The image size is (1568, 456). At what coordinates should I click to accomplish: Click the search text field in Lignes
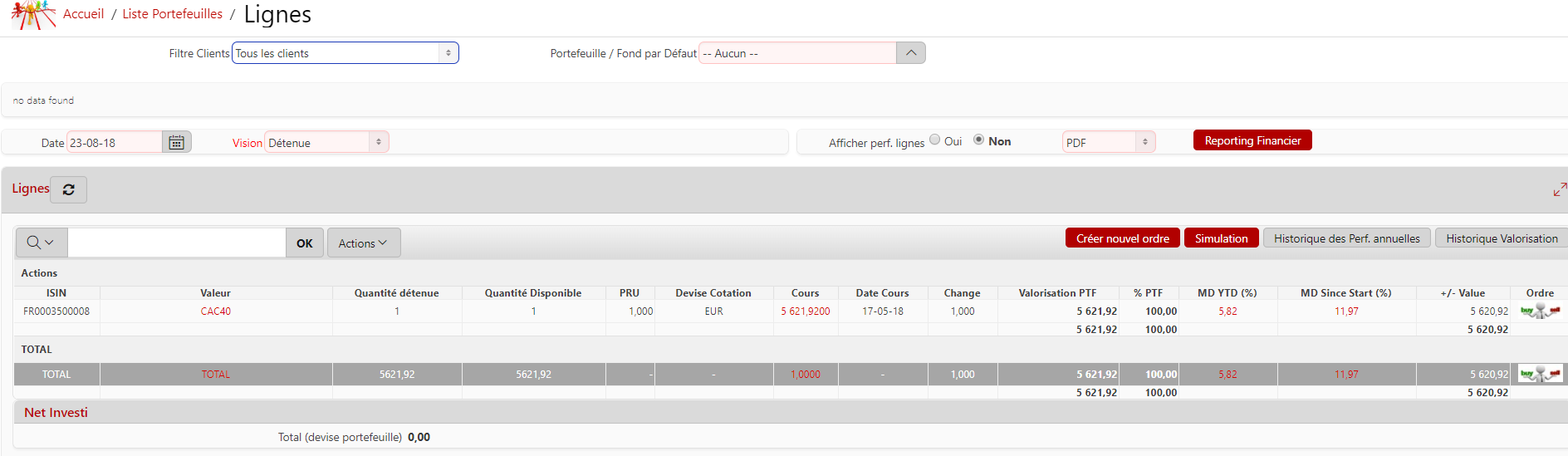(x=176, y=243)
